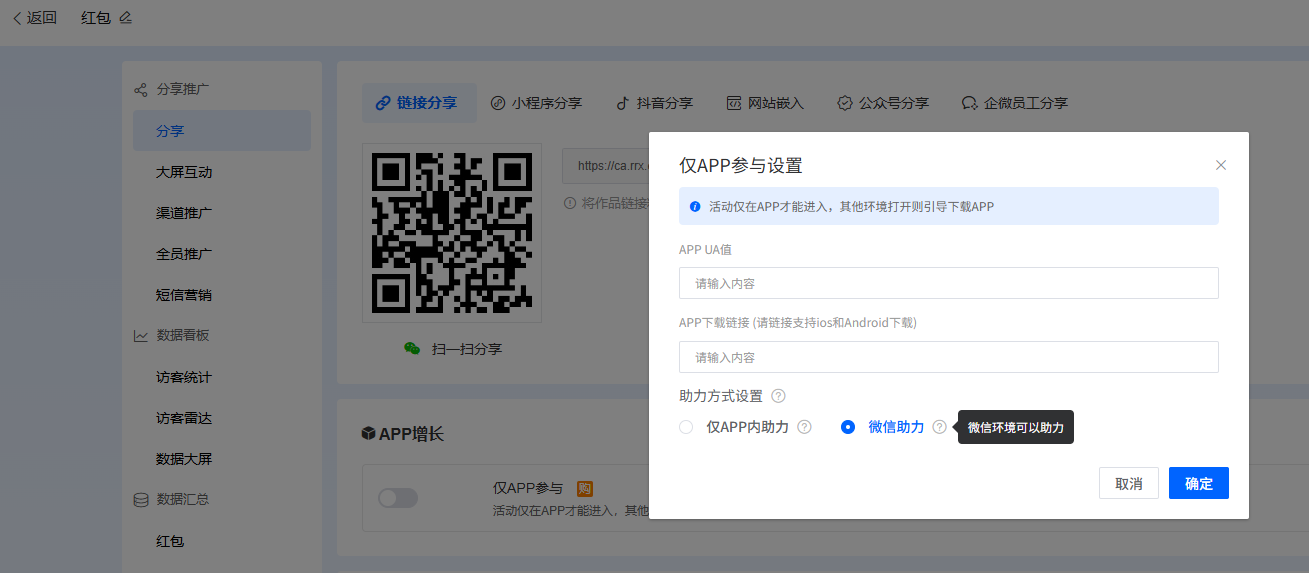Image resolution: width=1309 pixels, height=573 pixels.
Task: Click help icon beside 仅APP内助力
Action: 804,427
